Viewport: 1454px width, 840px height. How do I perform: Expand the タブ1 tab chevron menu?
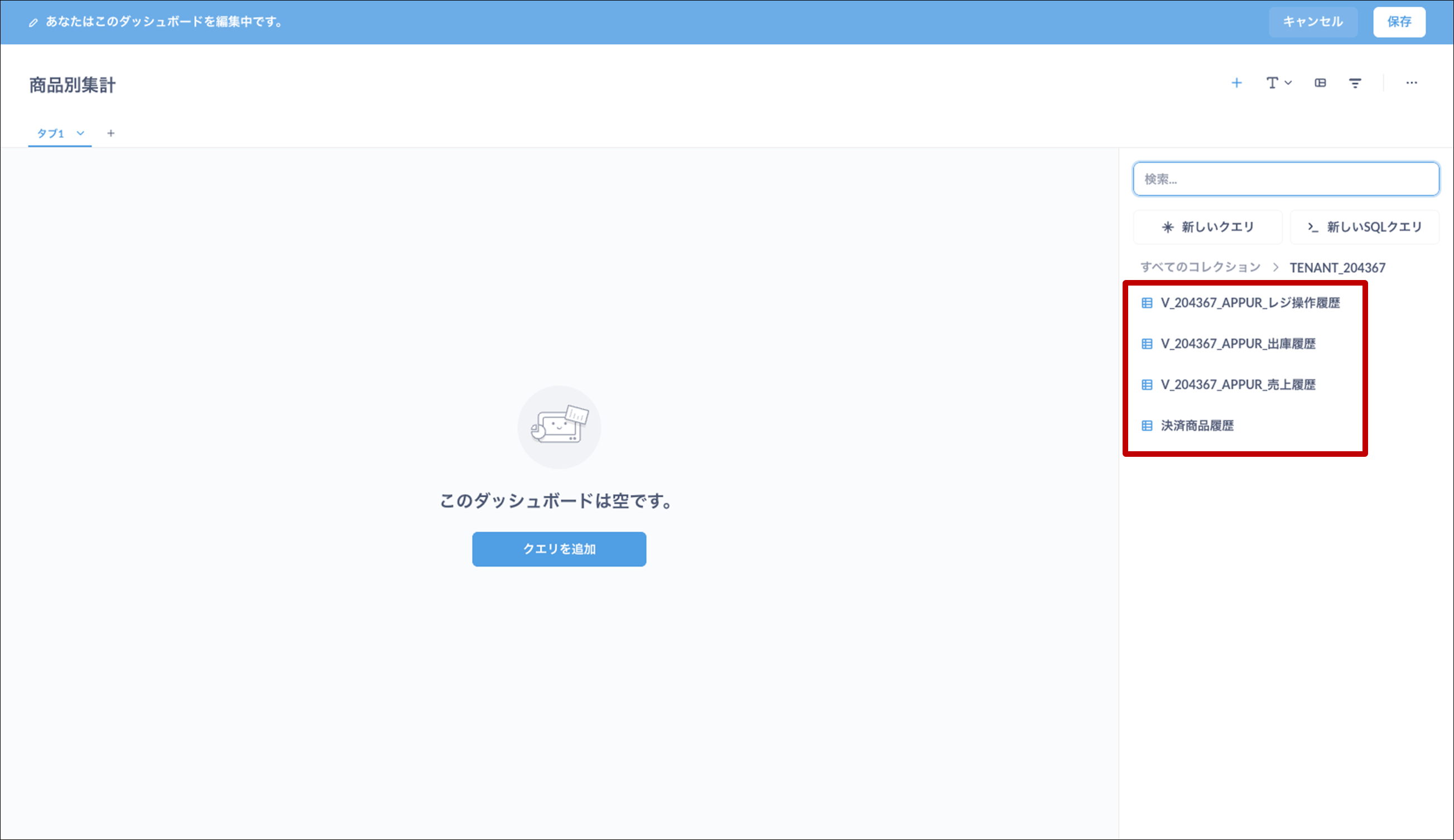[x=81, y=133]
